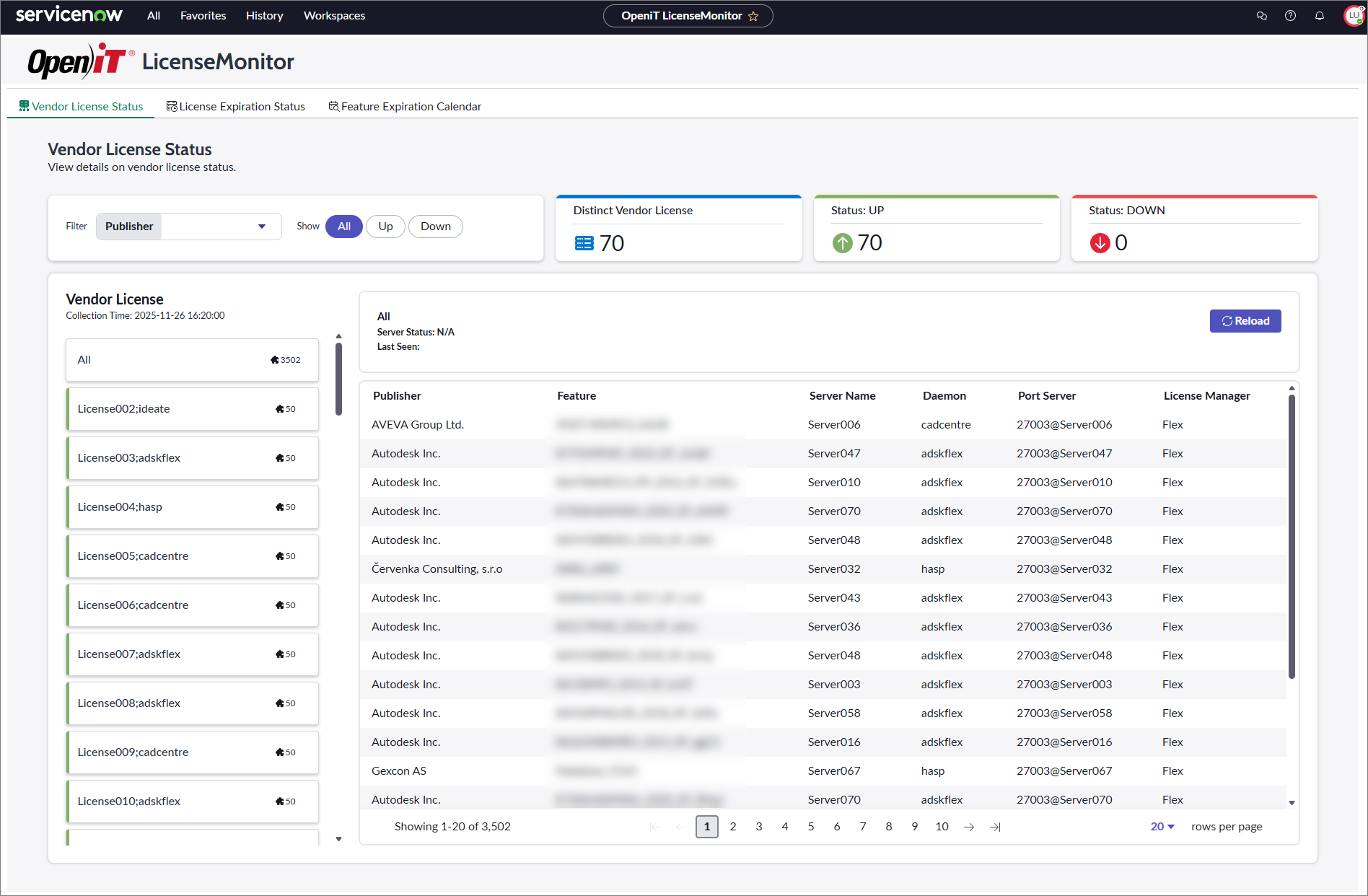This screenshot has width=1368, height=896.
Task: Select License007;adskflex vendor card
Action: click(x=192, y=654)
